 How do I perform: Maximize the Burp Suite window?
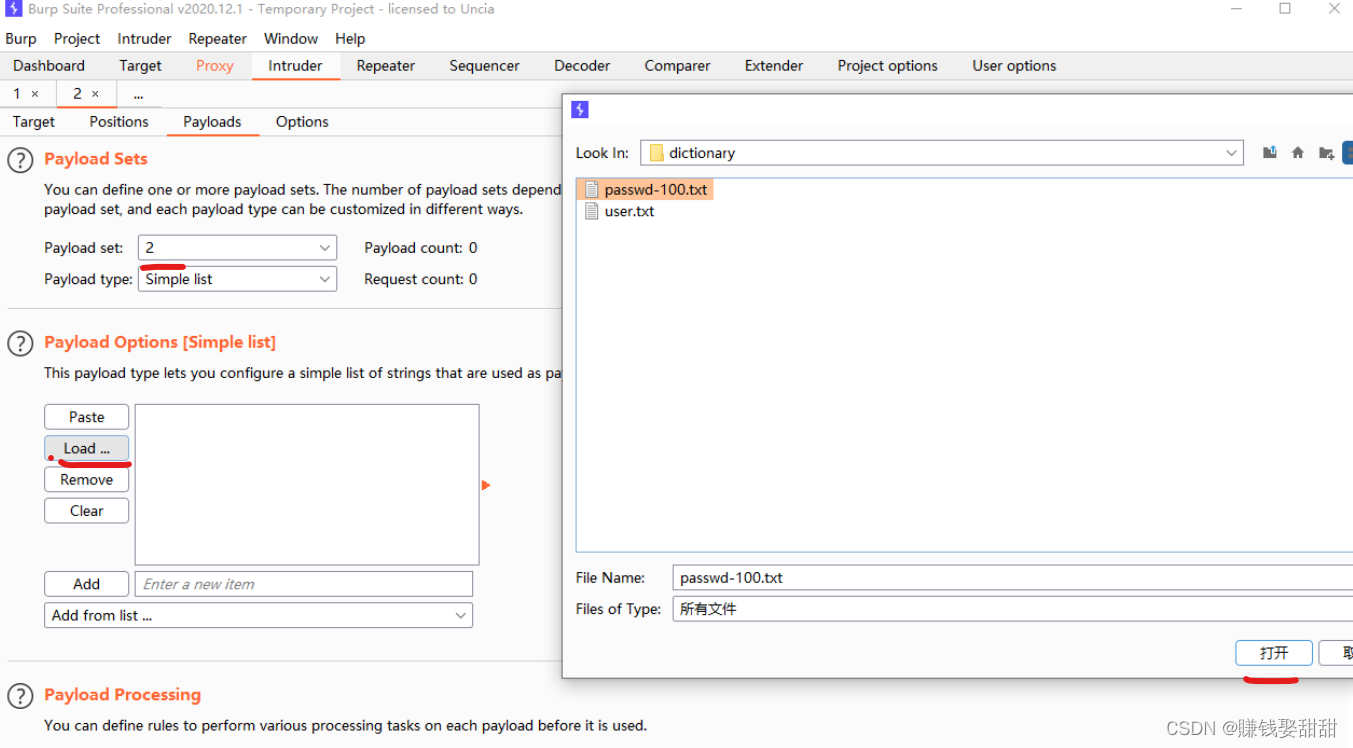(x=1285, y=9)
